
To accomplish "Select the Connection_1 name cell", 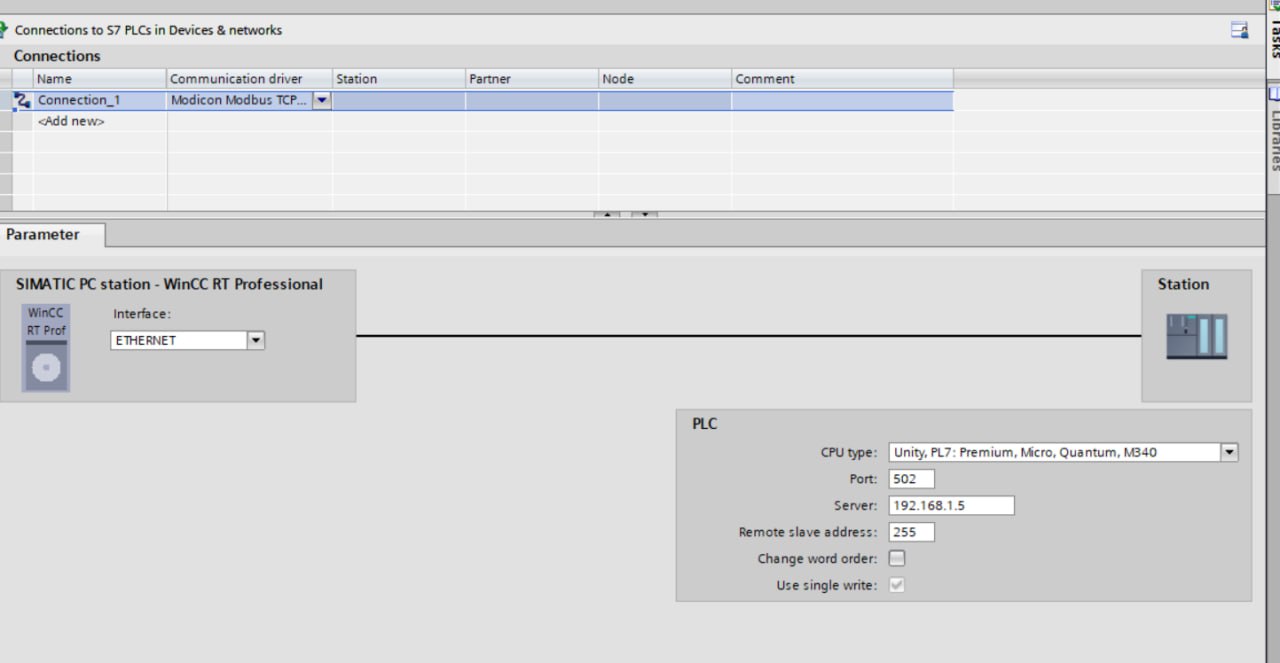I will tap(100, 100).
